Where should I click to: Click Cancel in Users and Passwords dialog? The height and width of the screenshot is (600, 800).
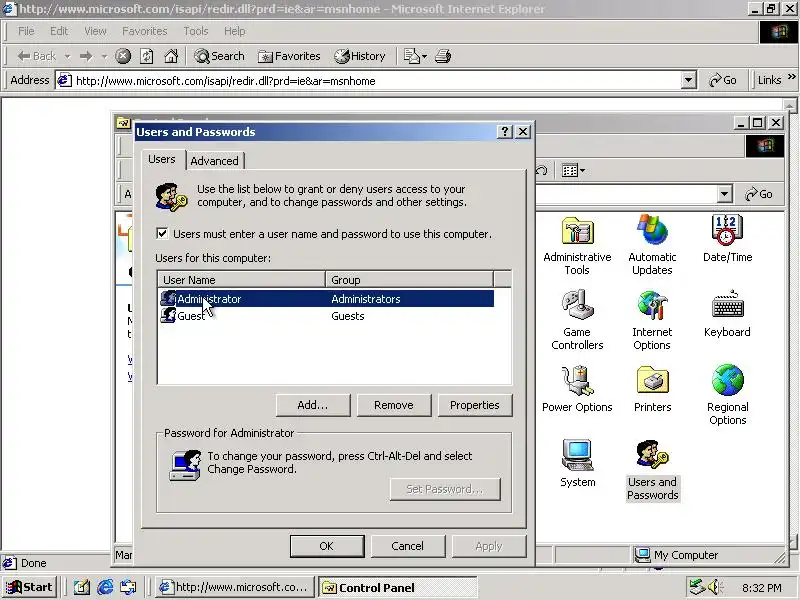pyautogui.click(x=408, y=546)
